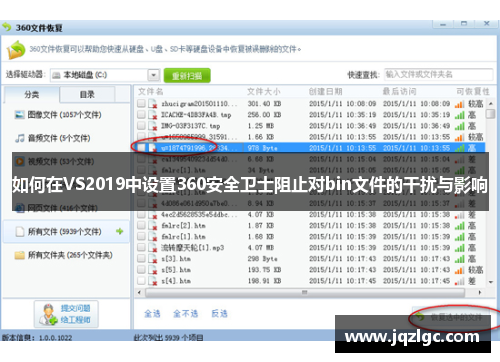Click vertical scrollbar up arrow
This screenshot has width=500, height=362.
(491, 104)
